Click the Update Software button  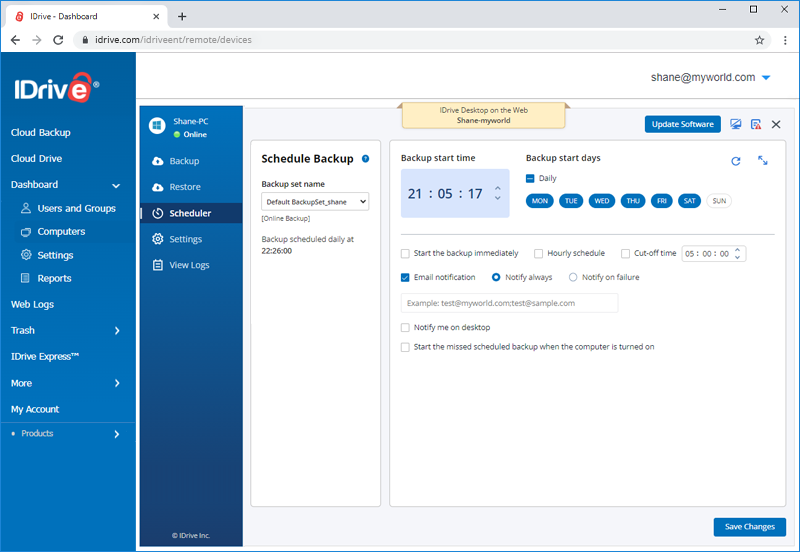(x=683, y=124)
